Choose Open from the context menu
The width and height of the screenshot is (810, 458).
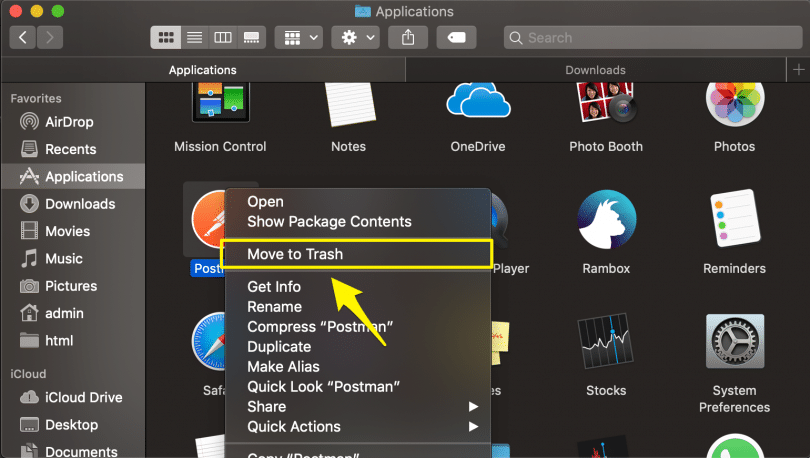point(357,202)
